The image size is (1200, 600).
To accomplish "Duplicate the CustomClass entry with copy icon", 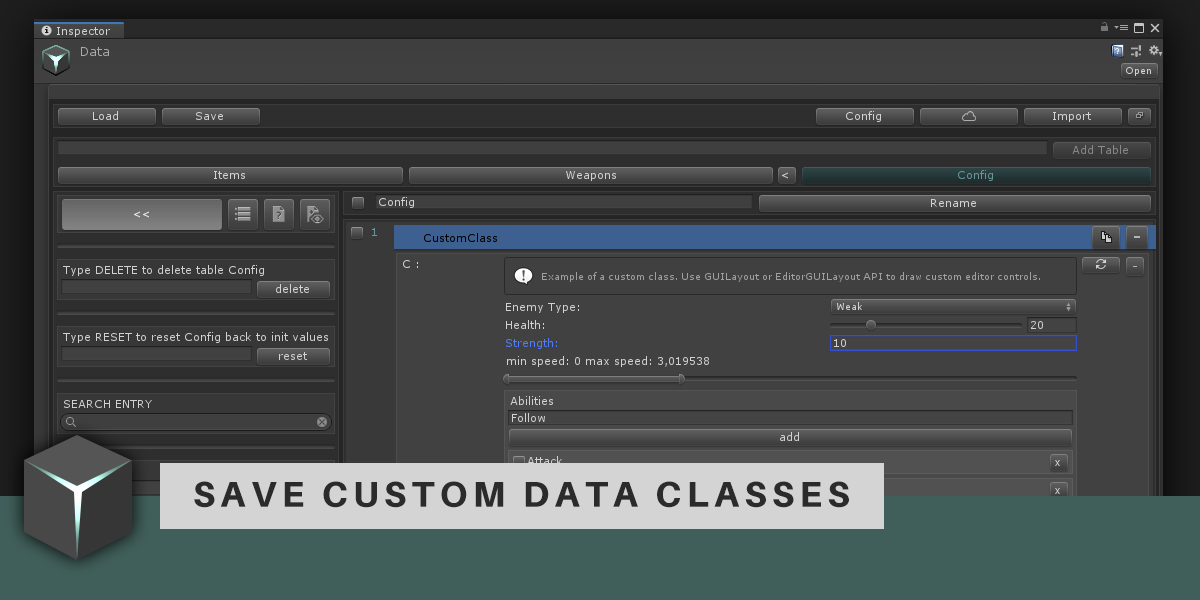I will pyautogui.click(x=1105, y=237).
